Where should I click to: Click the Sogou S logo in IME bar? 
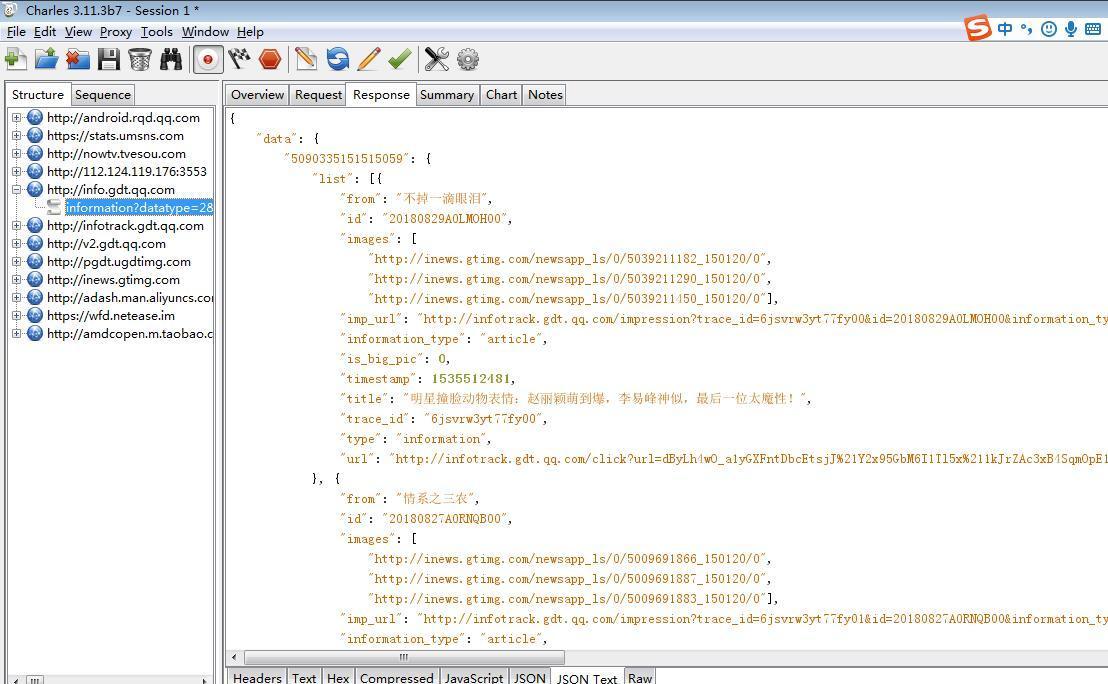point(979,28)
